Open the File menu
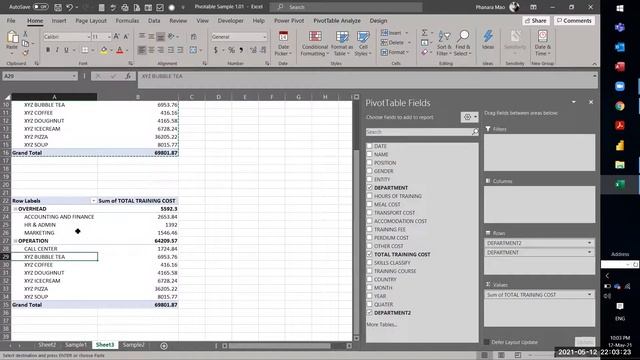 11,20
